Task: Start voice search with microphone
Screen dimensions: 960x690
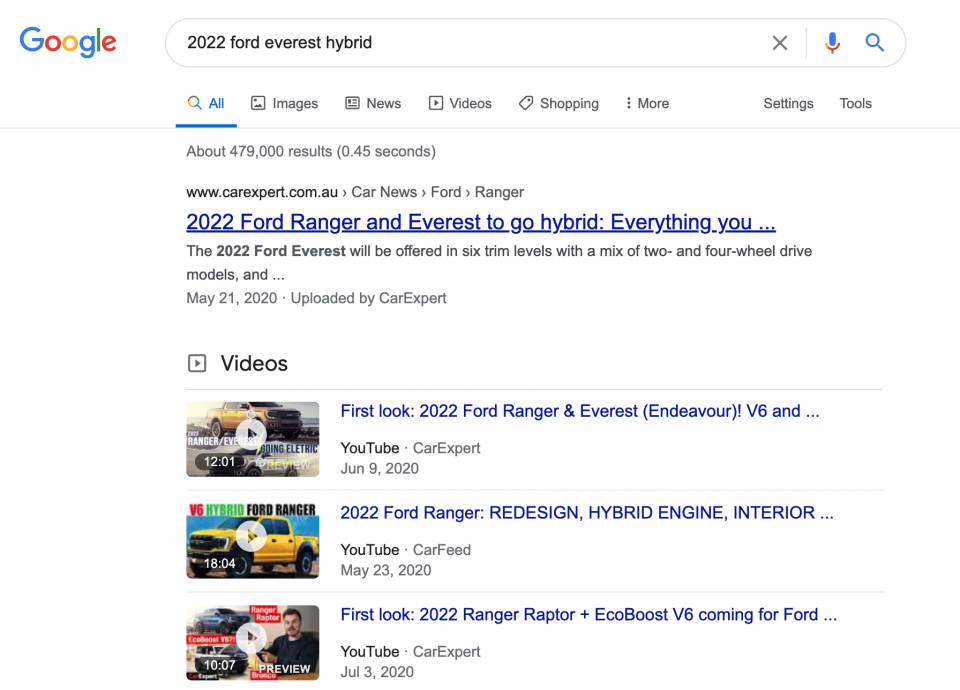Action: [832, 43]
